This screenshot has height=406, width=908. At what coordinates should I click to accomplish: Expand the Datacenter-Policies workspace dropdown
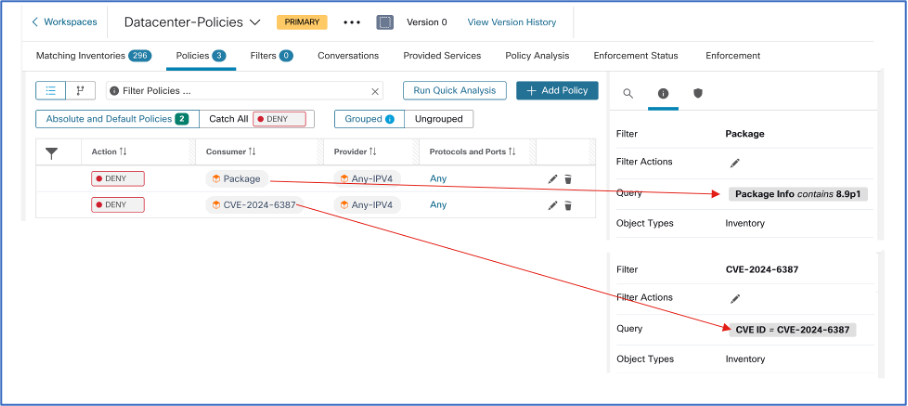pos(254,22)
